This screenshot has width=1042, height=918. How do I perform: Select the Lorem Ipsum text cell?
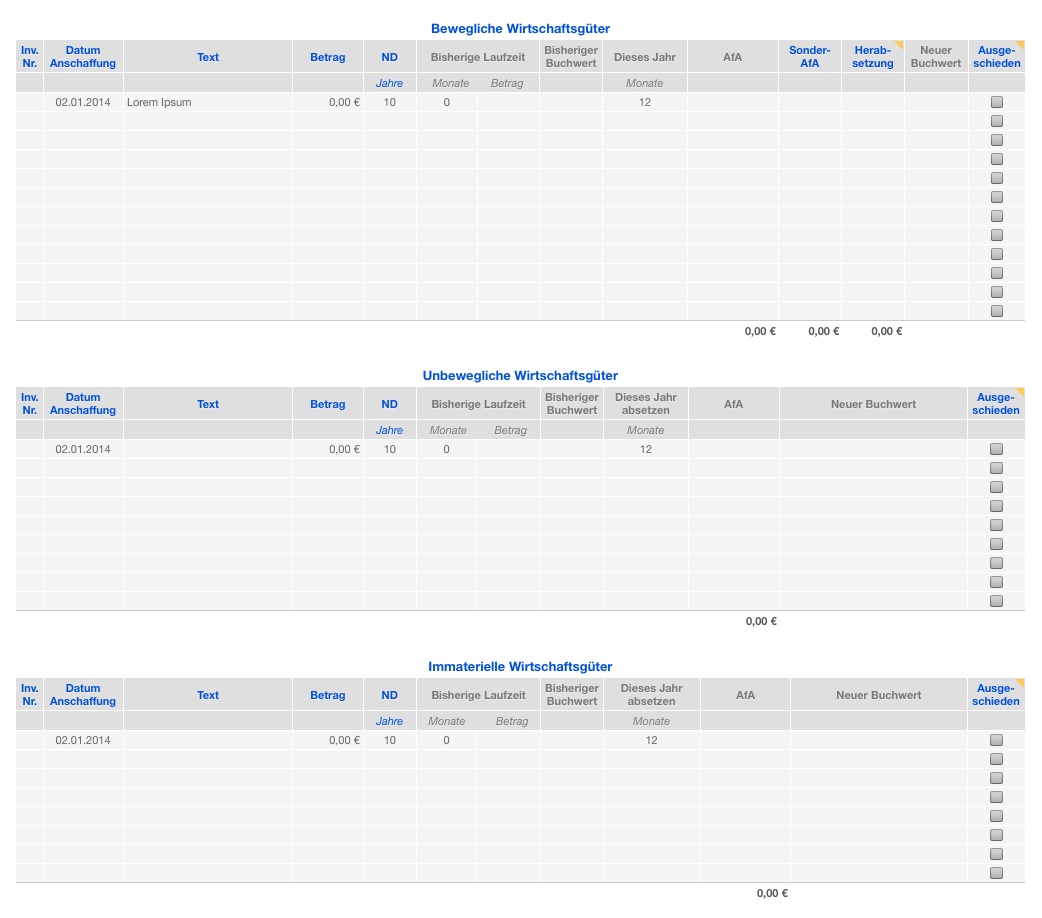click(x=159, y=102)
